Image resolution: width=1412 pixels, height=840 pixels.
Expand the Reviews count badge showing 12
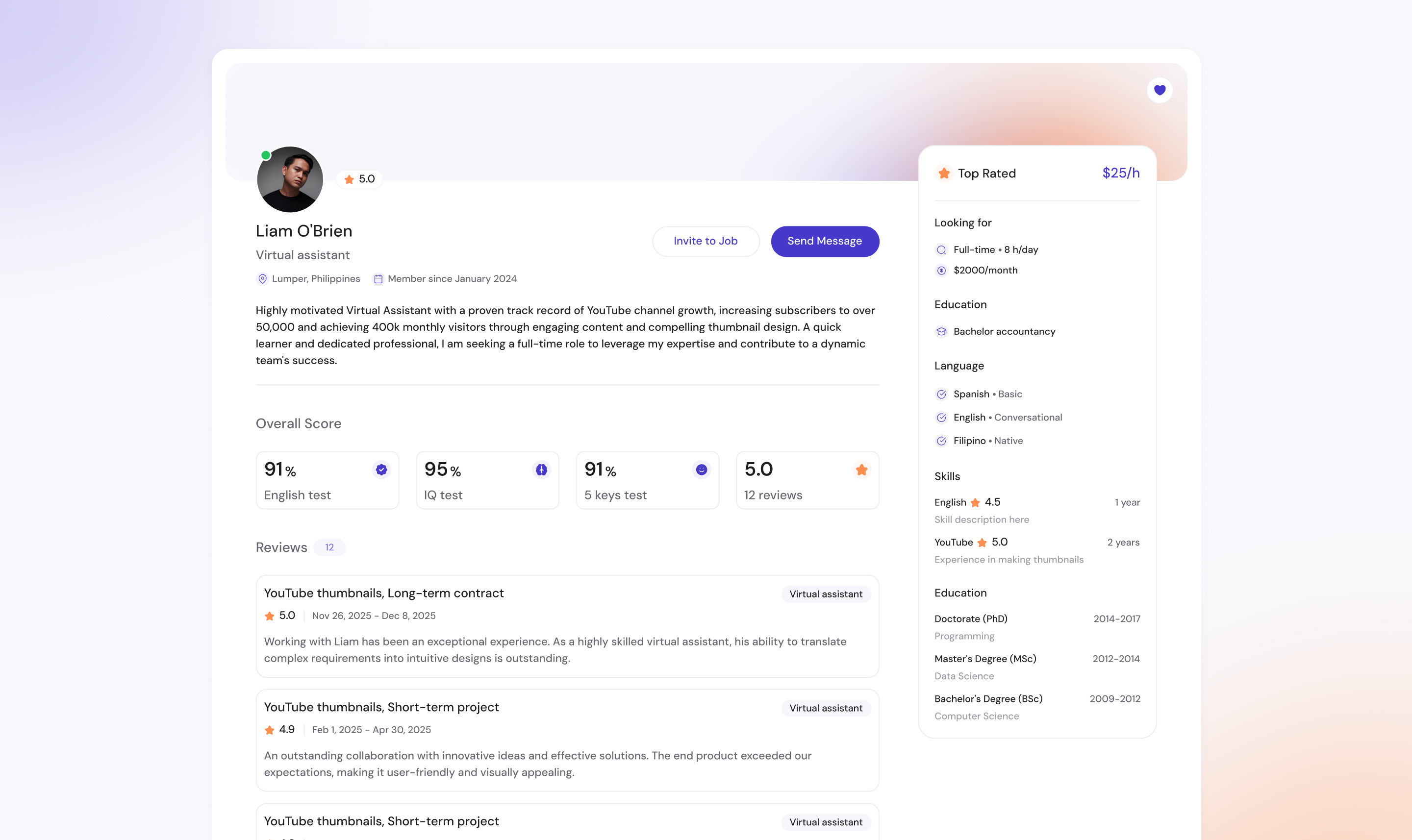tap(329, 547)
